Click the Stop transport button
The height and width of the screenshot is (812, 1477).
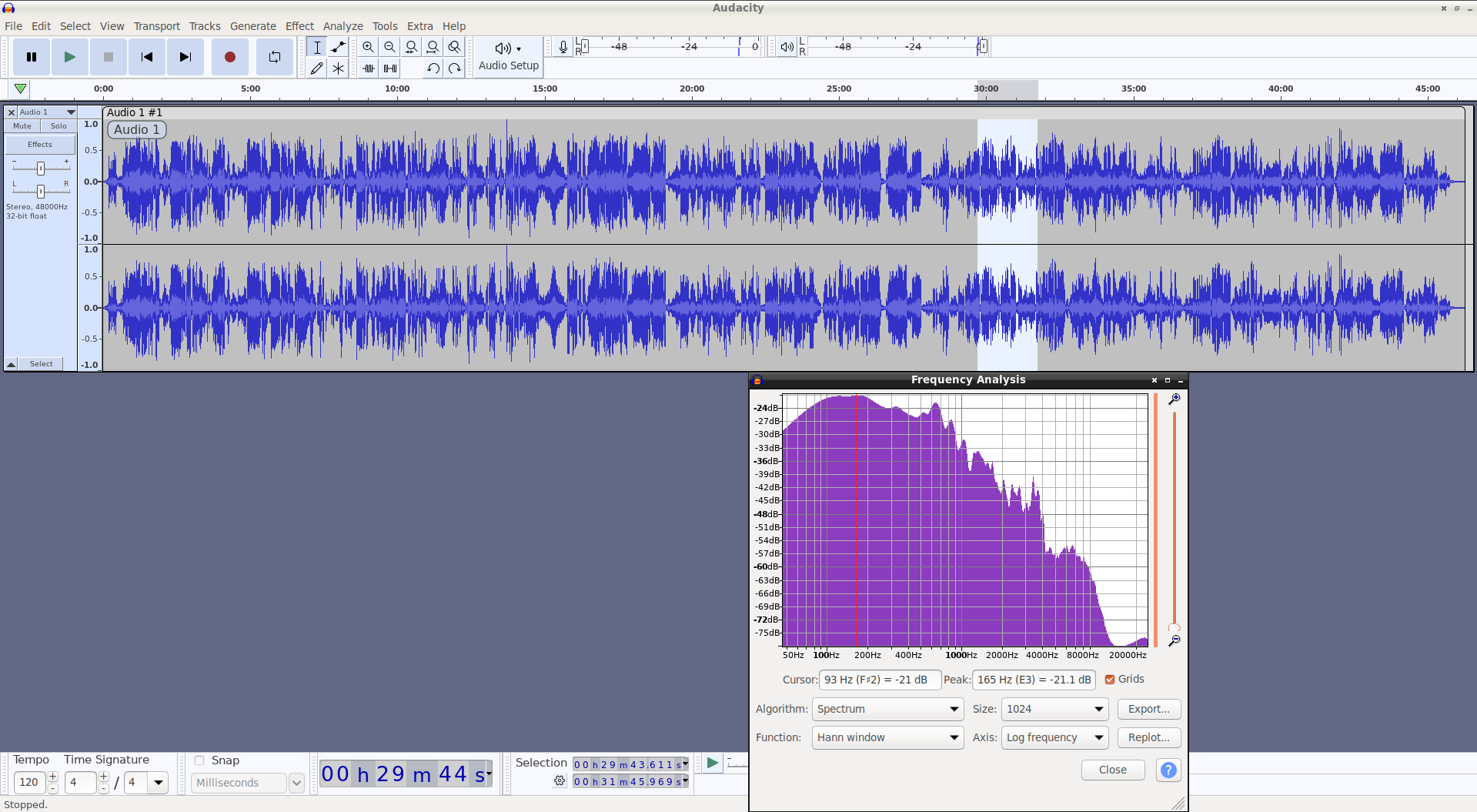tap(109, 57)
